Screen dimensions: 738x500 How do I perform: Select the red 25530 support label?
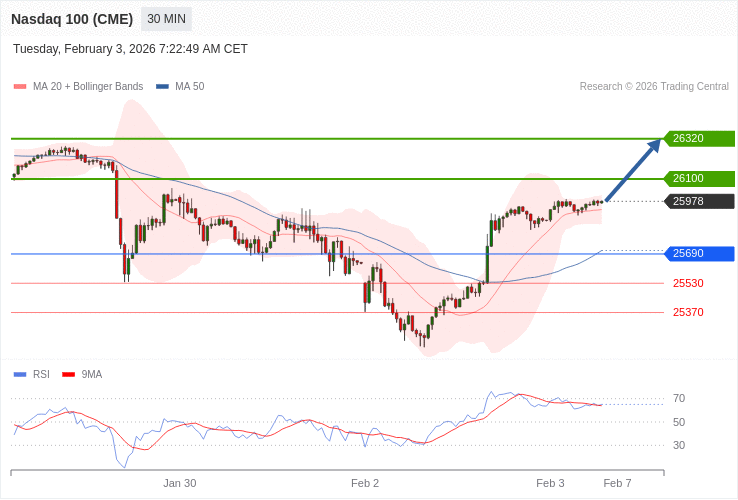pos(688,284)
